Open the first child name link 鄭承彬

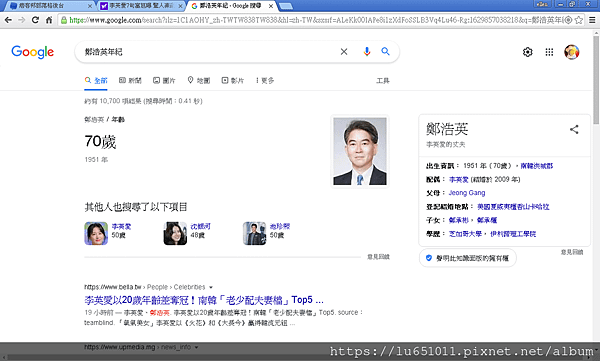458,220
